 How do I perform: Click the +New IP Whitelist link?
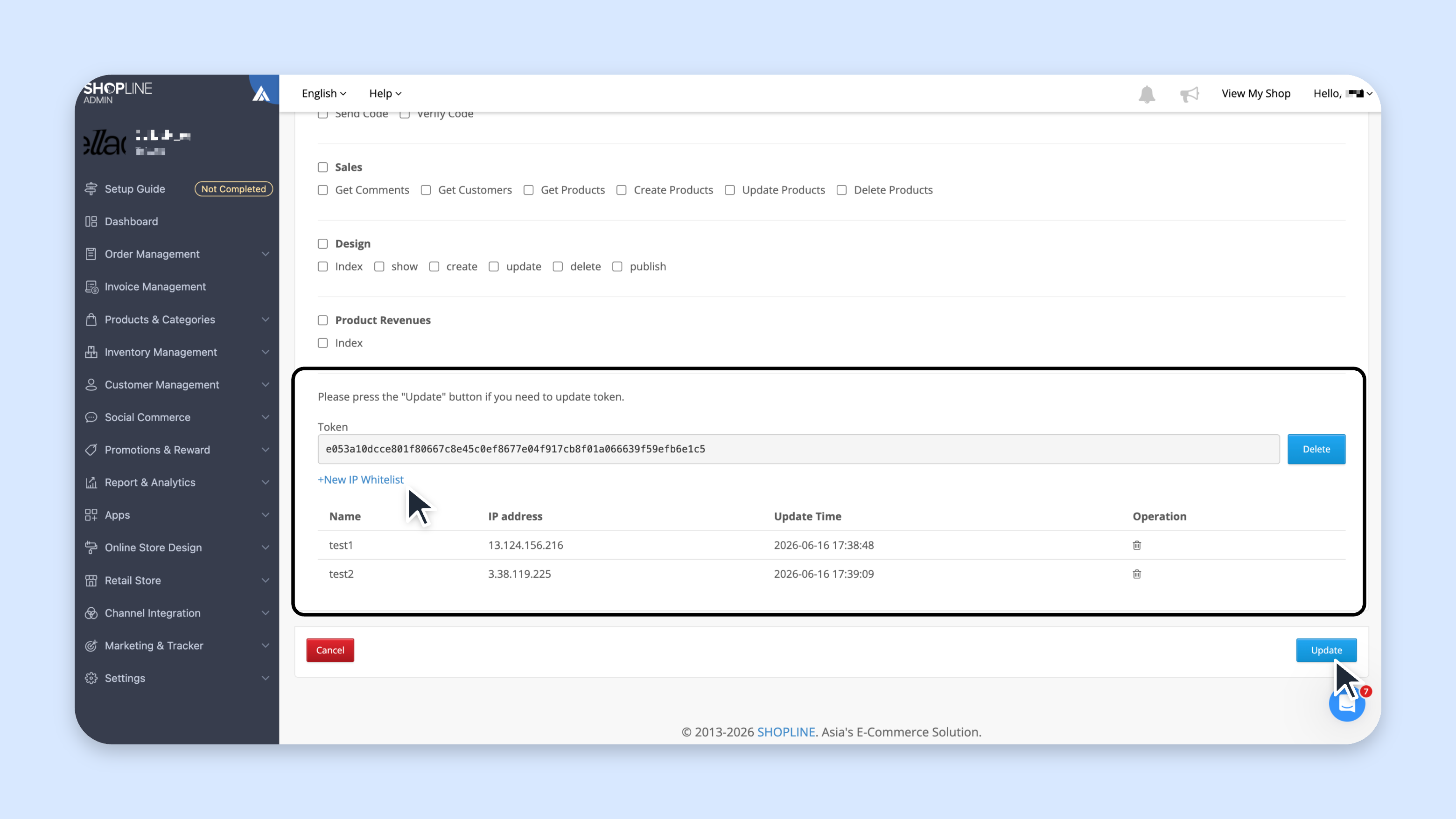pyautogui.click(x=361, y=479)
